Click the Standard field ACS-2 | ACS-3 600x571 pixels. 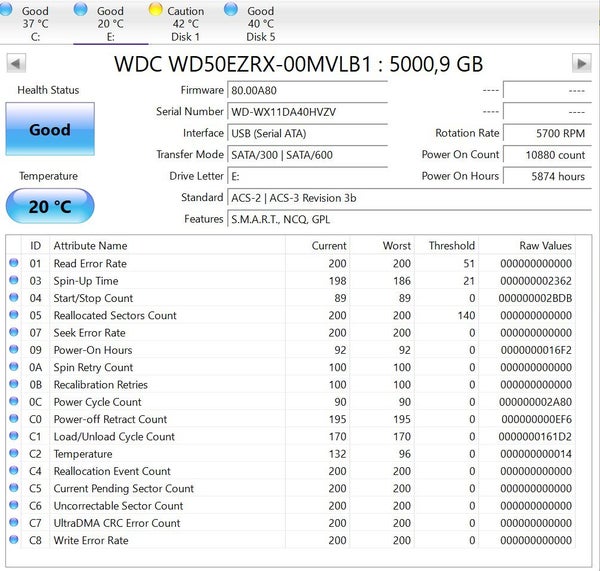pos(409,198)
